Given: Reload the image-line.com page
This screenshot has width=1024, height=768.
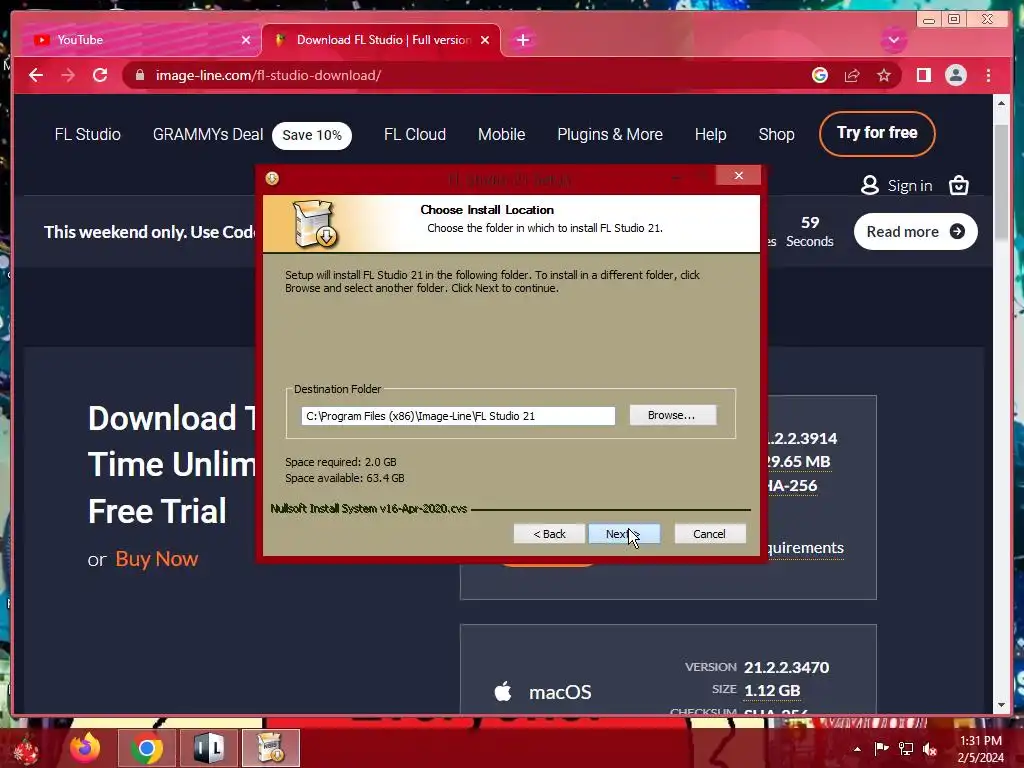Looking at the screenshot, I should click(x=100, y=75).
